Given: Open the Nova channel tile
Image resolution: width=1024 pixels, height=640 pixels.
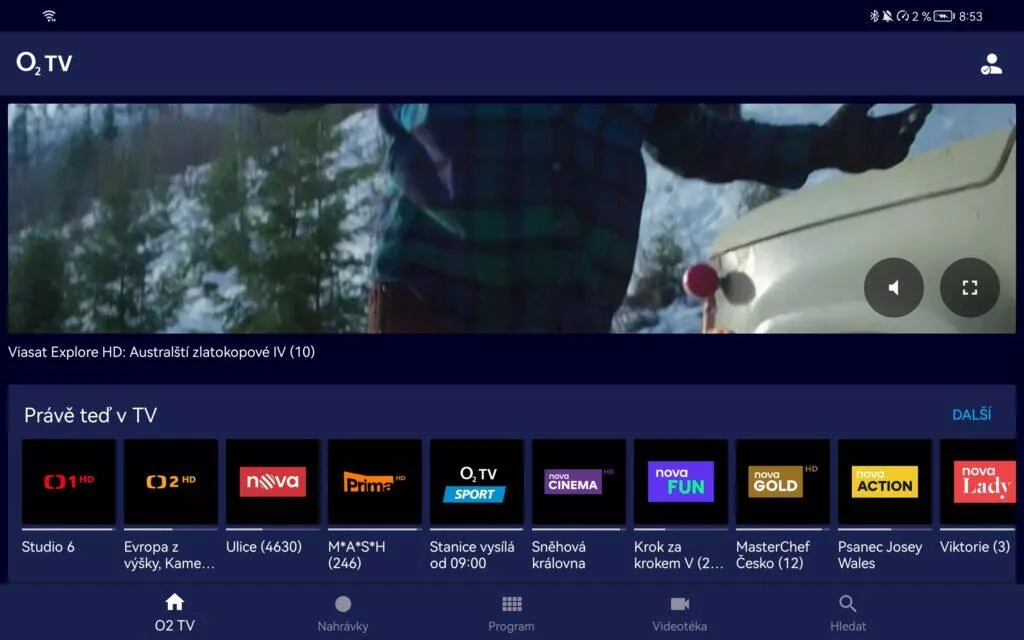Looking at the screenshot, I should (273, 482).
